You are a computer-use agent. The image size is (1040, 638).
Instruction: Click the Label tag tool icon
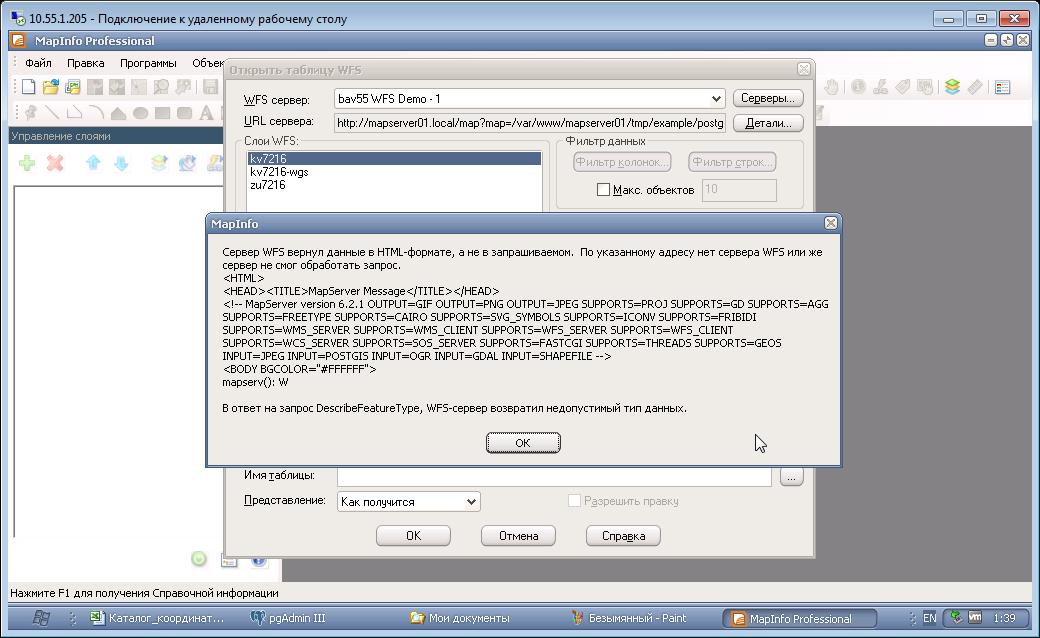tap(903, 87)
